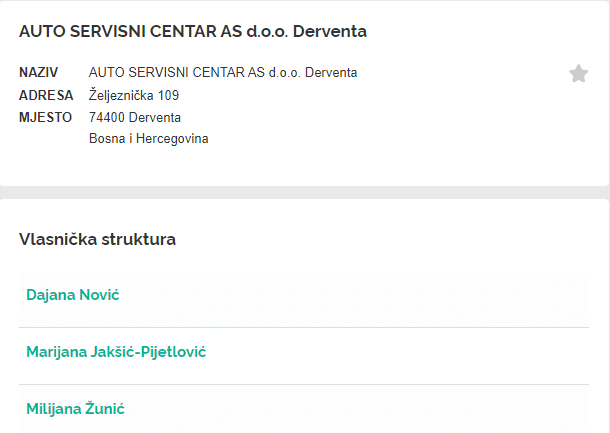The height and width of the screenshot is (433, 610).
Task: Click the star icon to favorite company
Action: (578, 73)
